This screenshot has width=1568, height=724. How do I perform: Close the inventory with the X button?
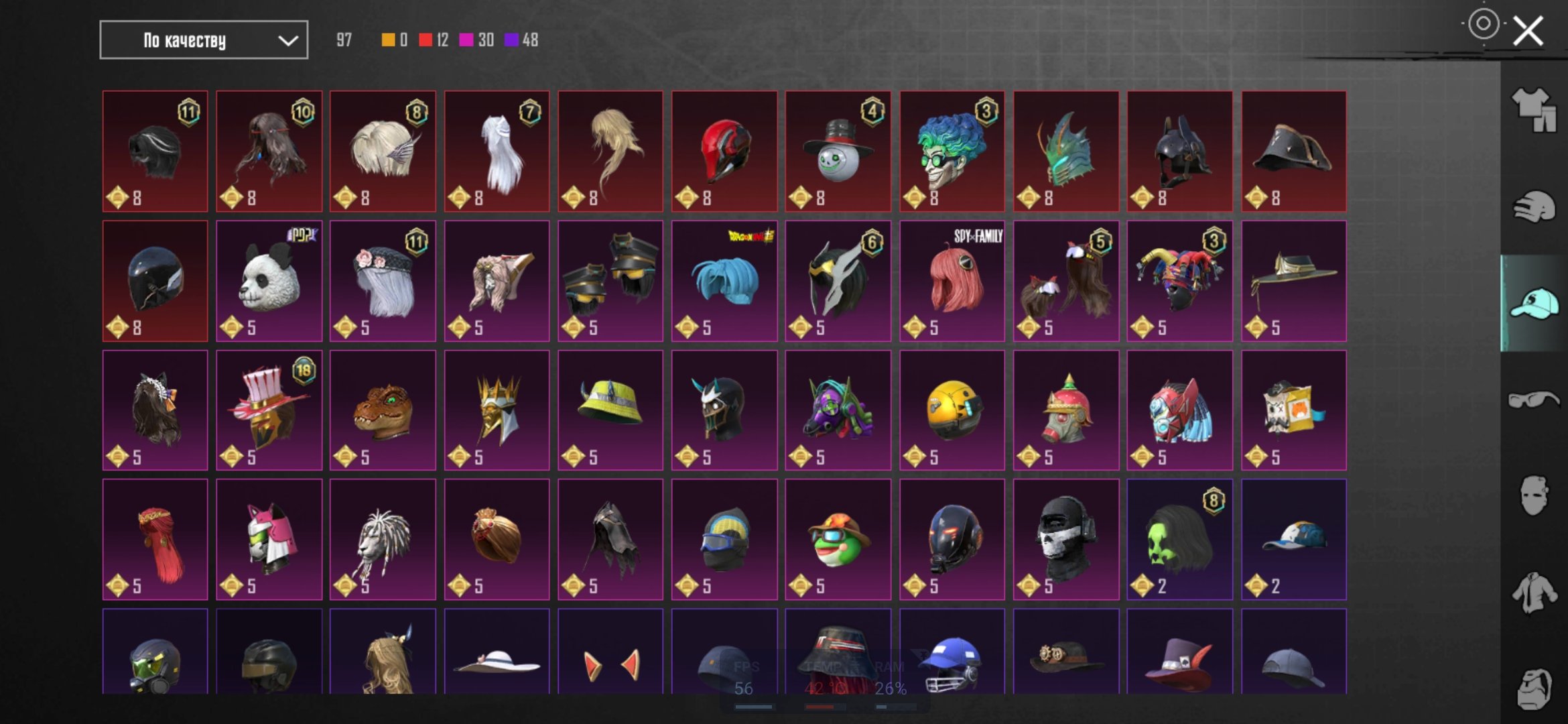(1528, 31)
